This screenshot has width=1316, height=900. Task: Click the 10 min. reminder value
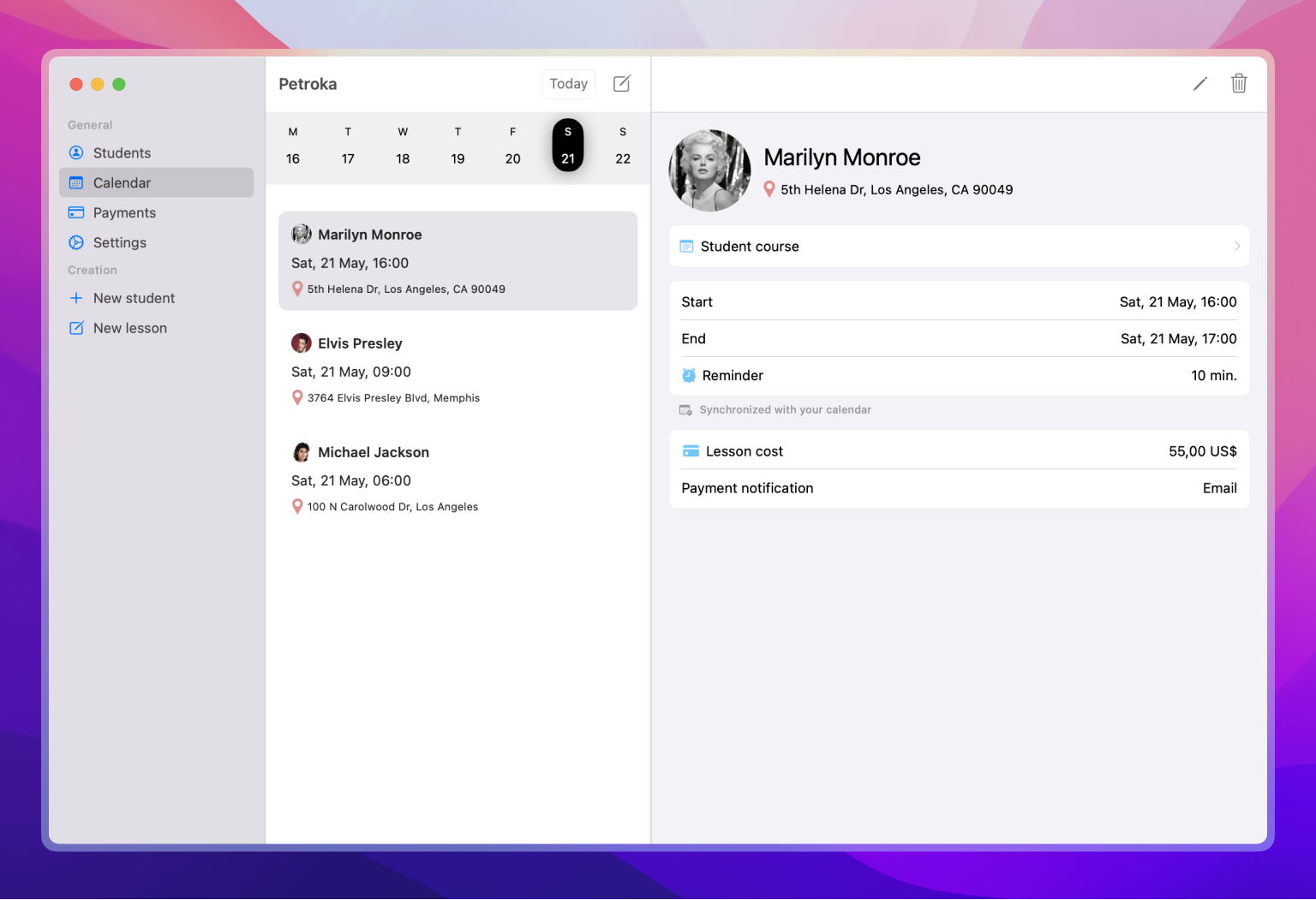(1214, 376)
